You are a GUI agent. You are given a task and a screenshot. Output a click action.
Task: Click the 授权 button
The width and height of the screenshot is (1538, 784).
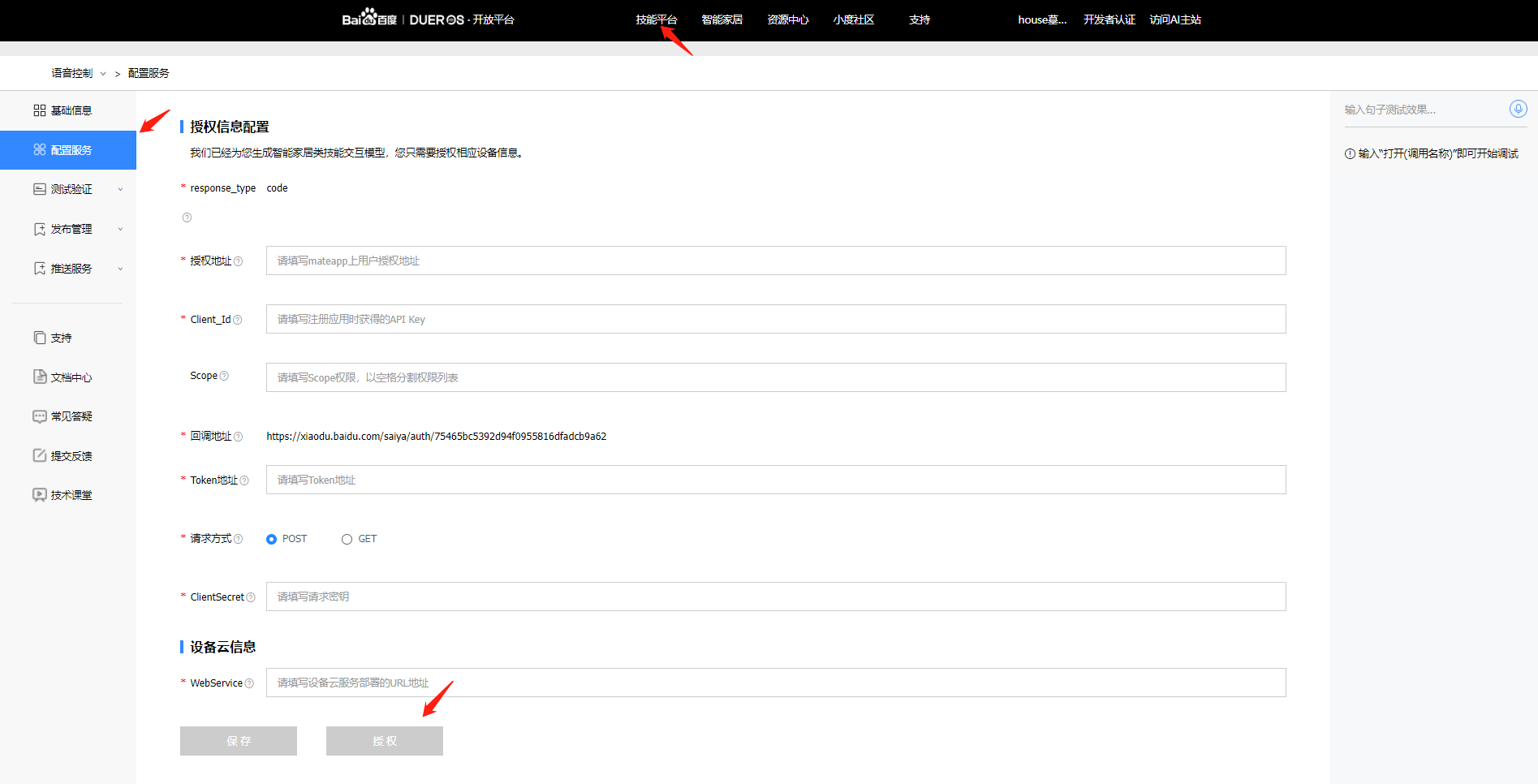(385, 741)
